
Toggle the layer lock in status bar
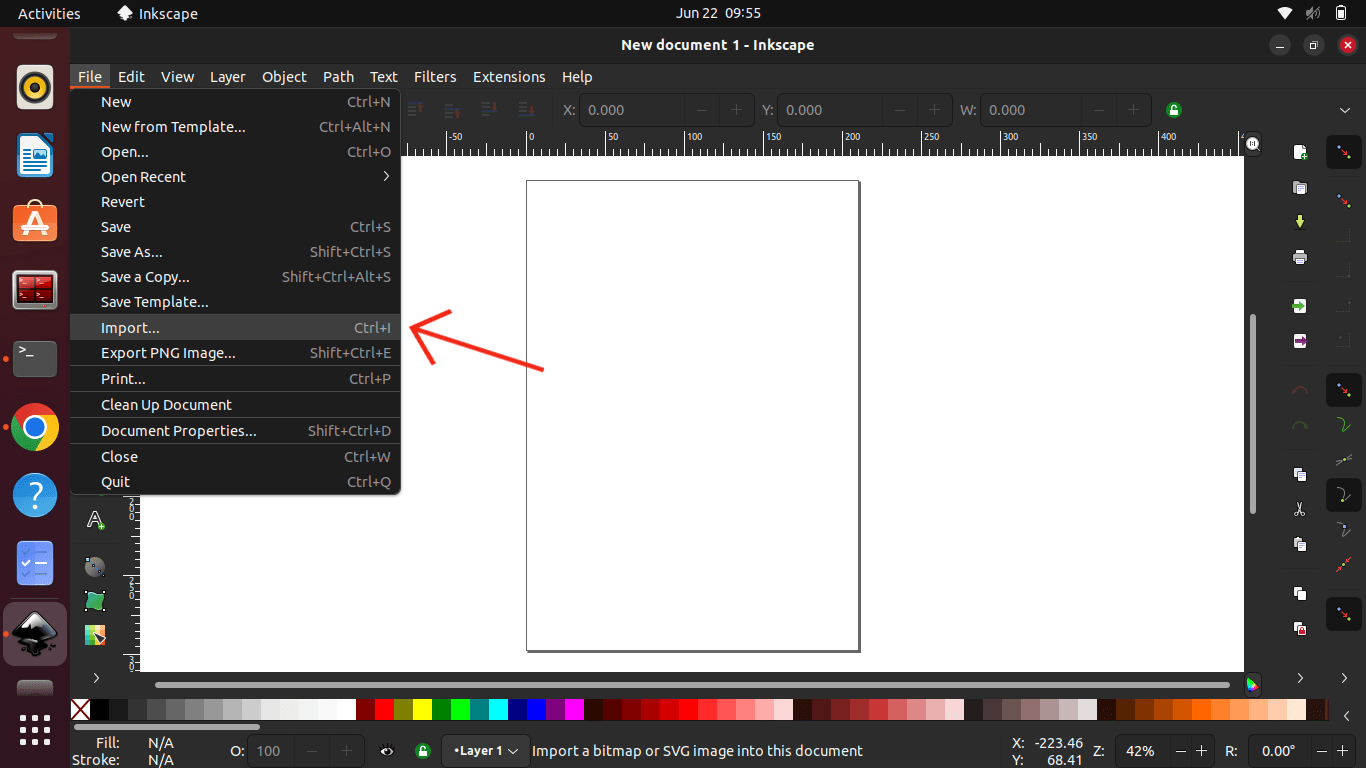click(x=423, y=751)
